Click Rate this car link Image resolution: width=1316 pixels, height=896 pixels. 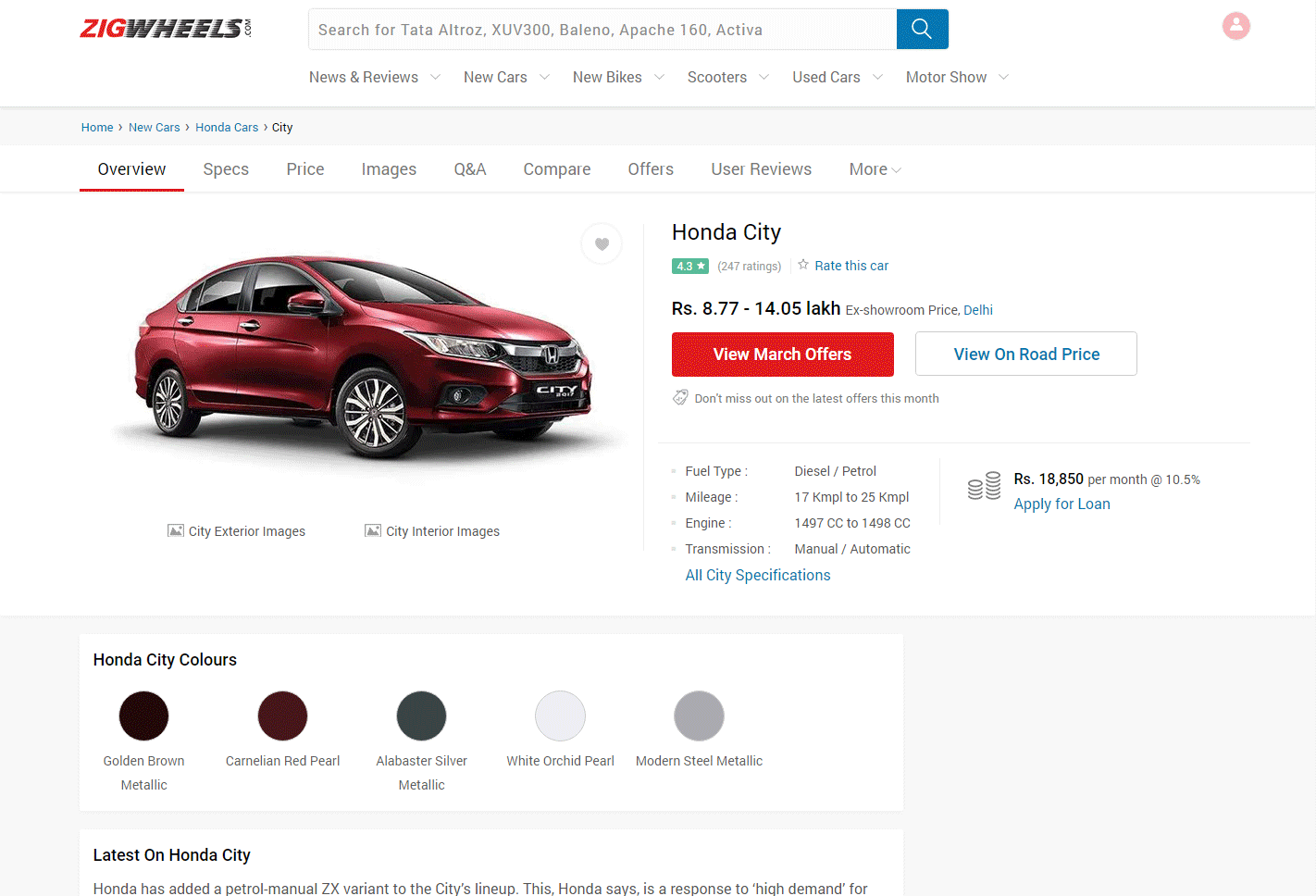[x=851, y=266]
